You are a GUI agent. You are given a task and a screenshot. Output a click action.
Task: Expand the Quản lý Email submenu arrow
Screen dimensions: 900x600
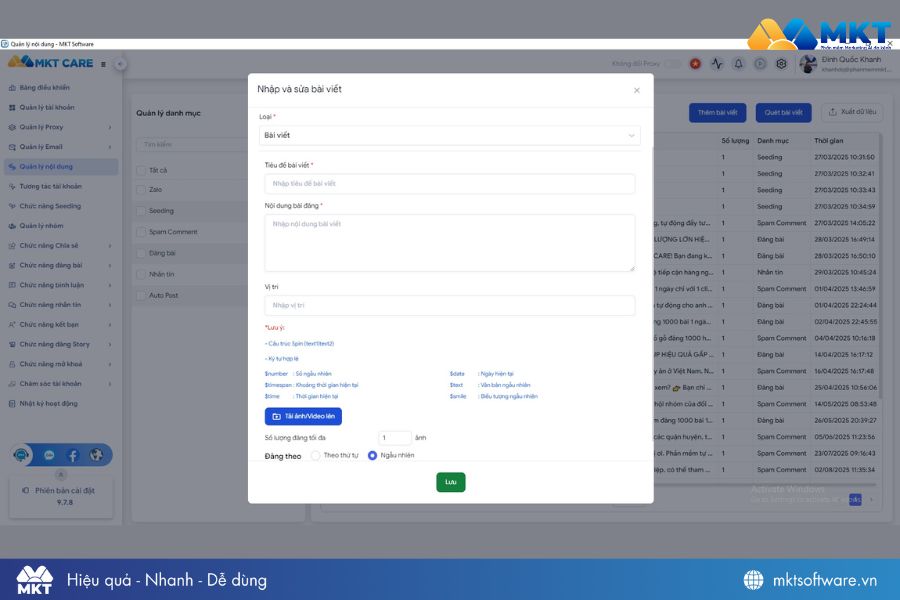pyautogui.click(x=110, y=147)
